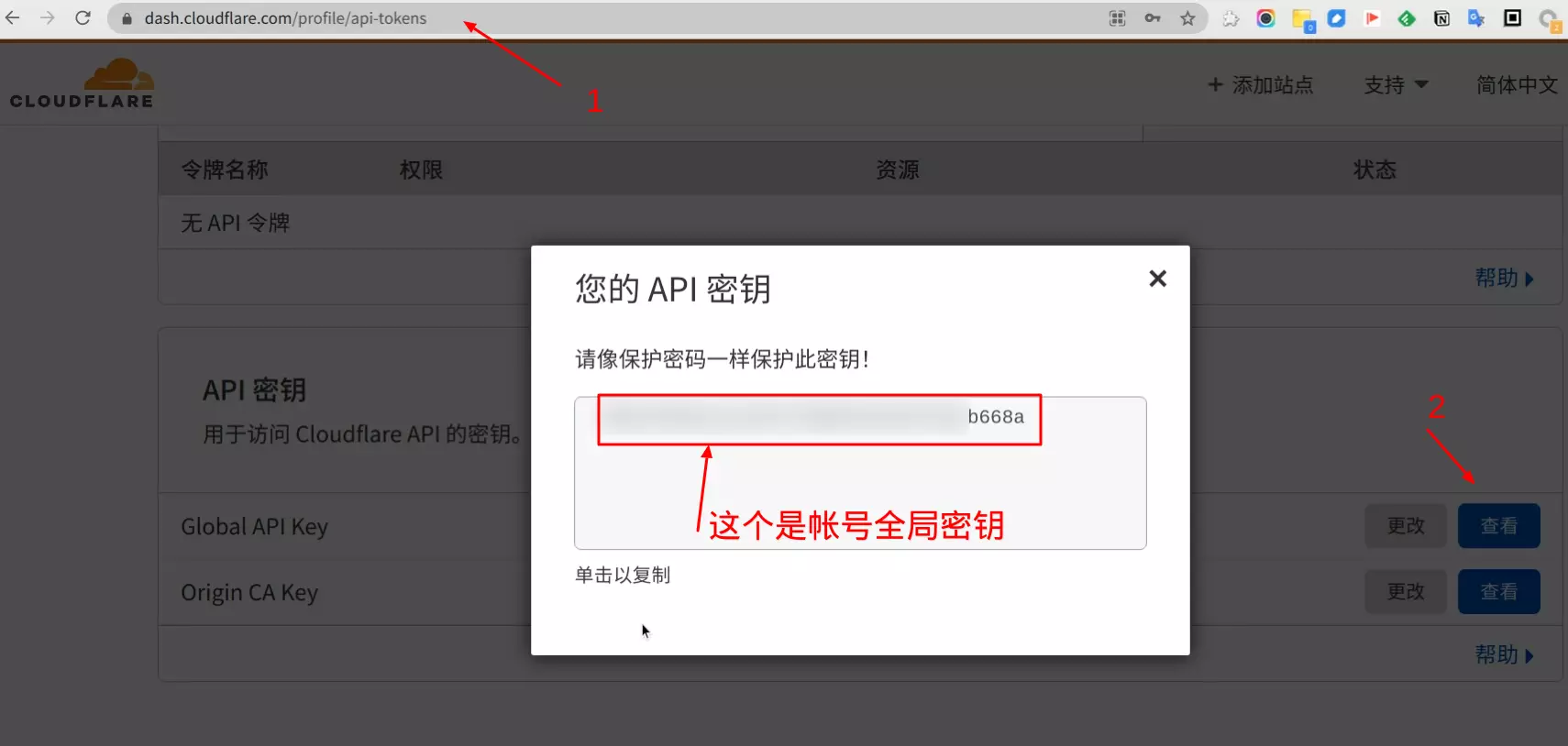Viewport: 1568px width, 746px height.
Task: Bookmark this page with the star icon
Action: 1187,18
